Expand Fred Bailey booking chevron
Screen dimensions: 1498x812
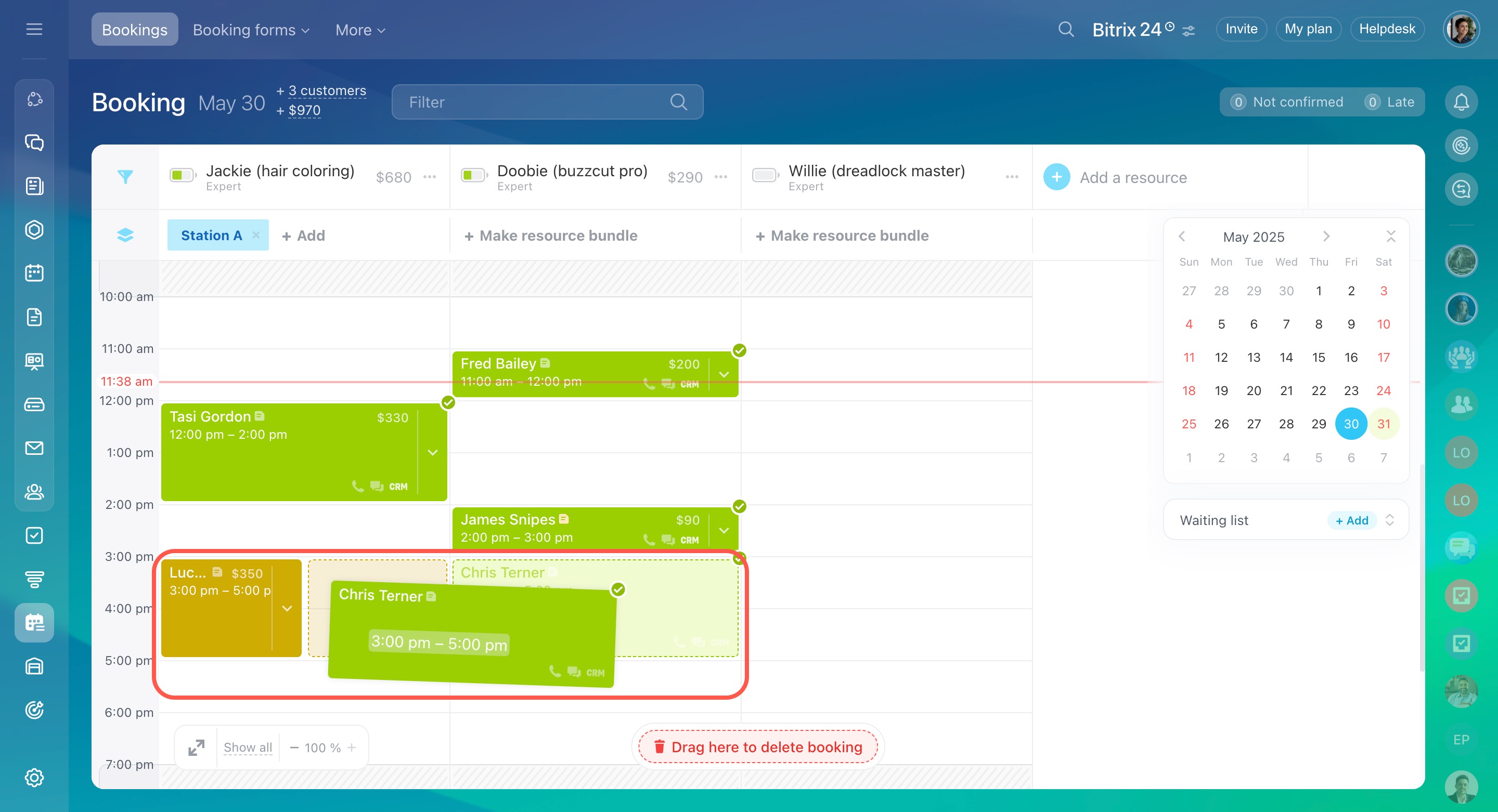[x=724, y=374]
